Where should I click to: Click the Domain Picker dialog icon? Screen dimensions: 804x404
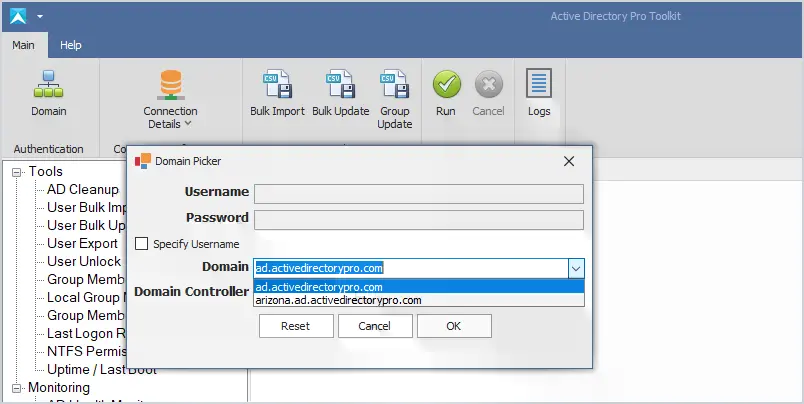coord(143,161)
